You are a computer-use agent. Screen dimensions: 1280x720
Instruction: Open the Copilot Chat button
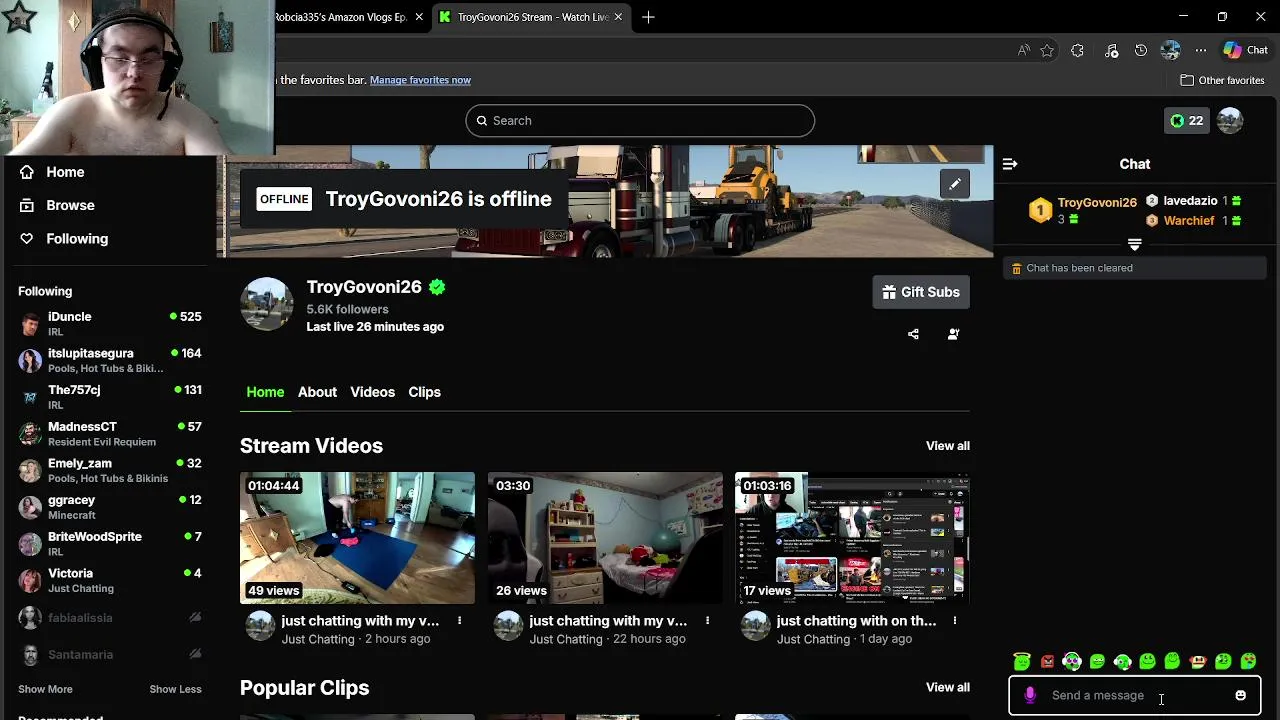point(1245,50)
